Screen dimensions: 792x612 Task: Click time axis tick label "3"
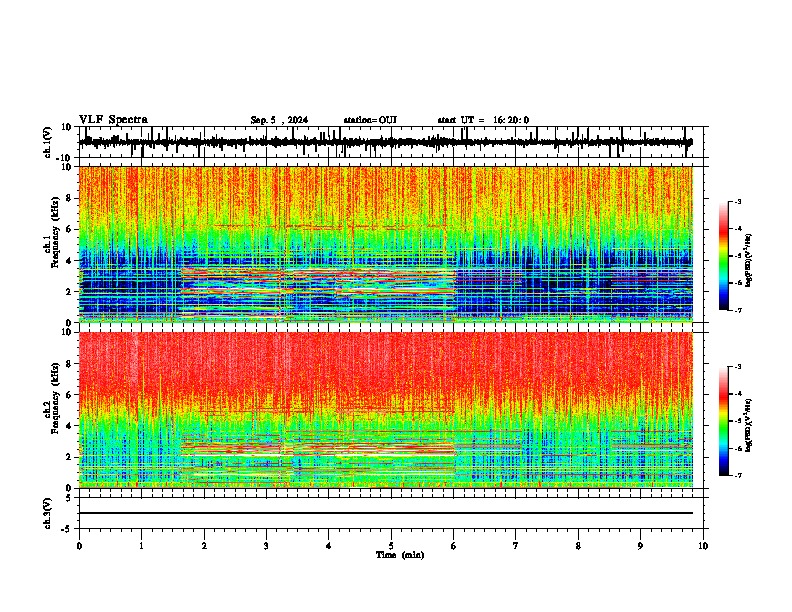click(266, 546)
